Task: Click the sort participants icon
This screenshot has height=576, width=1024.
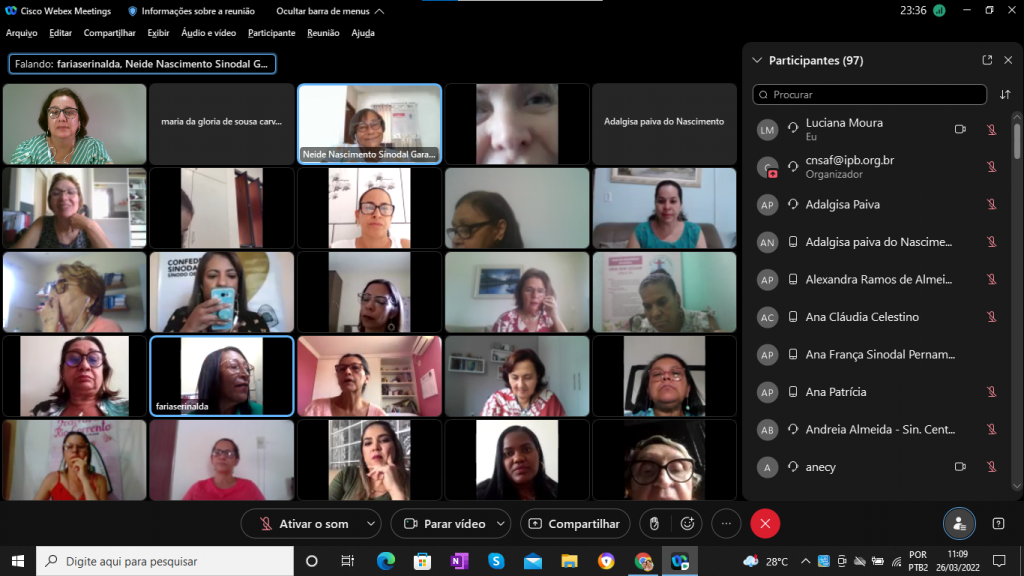Action: 1005,95
